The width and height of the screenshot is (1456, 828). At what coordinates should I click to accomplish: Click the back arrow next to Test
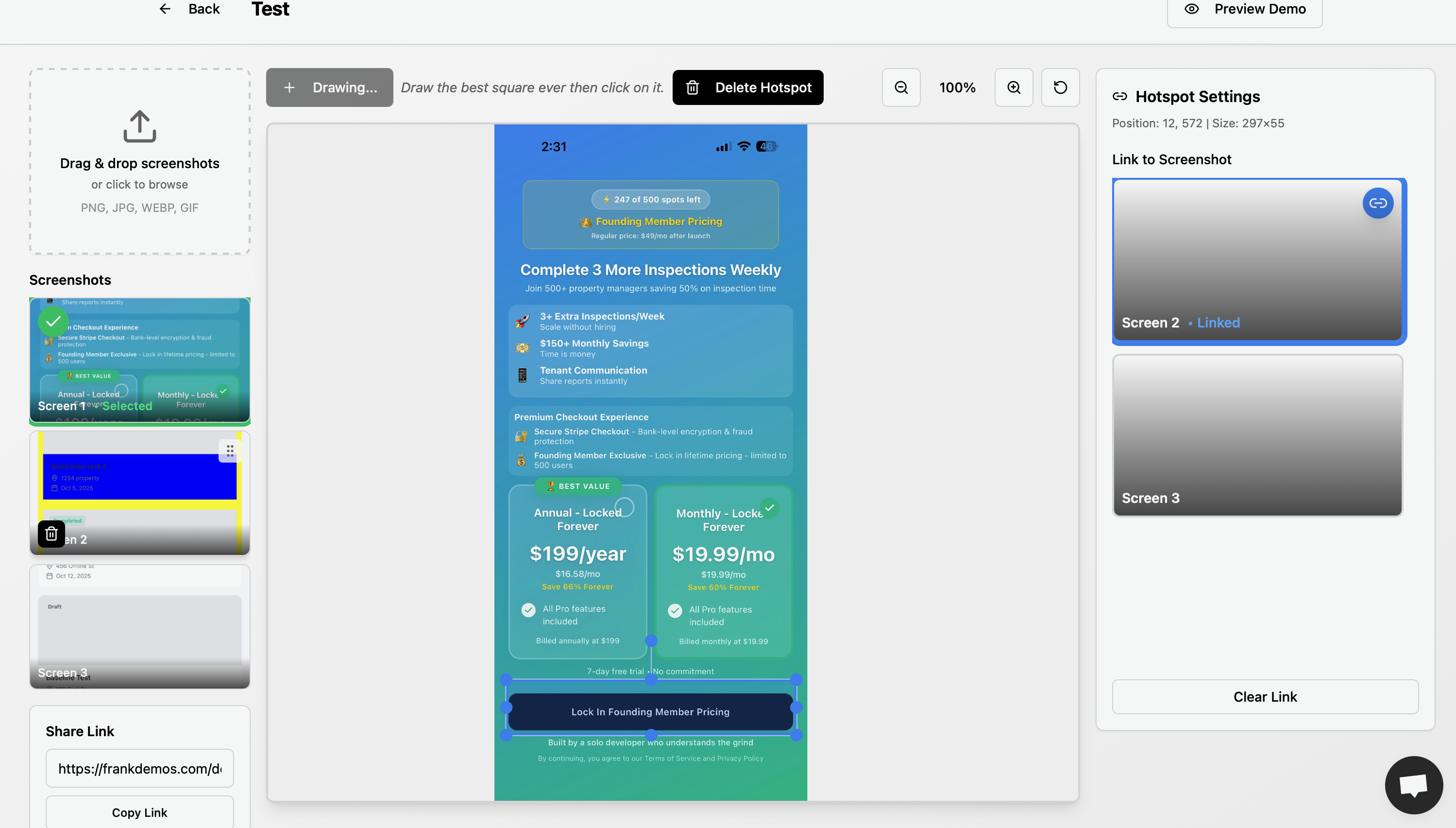[165, 9]
